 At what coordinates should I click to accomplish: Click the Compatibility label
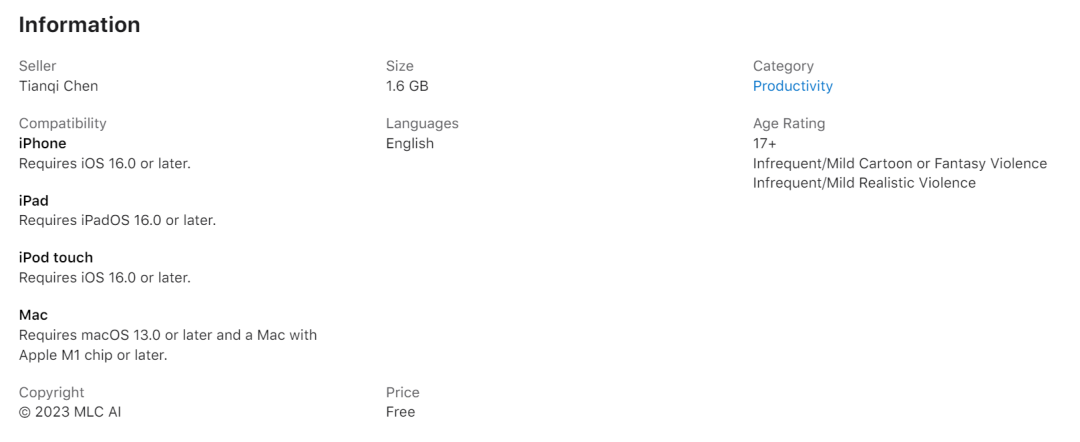point(63,123)
